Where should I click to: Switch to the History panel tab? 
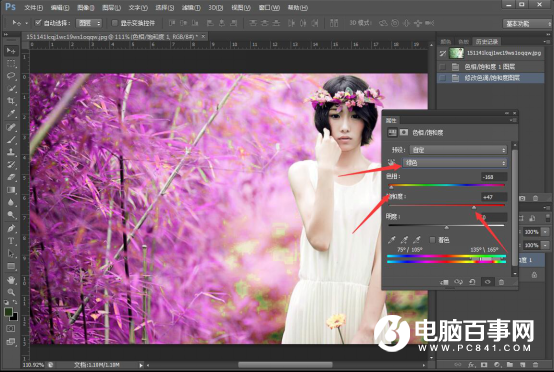pos(487,42)
